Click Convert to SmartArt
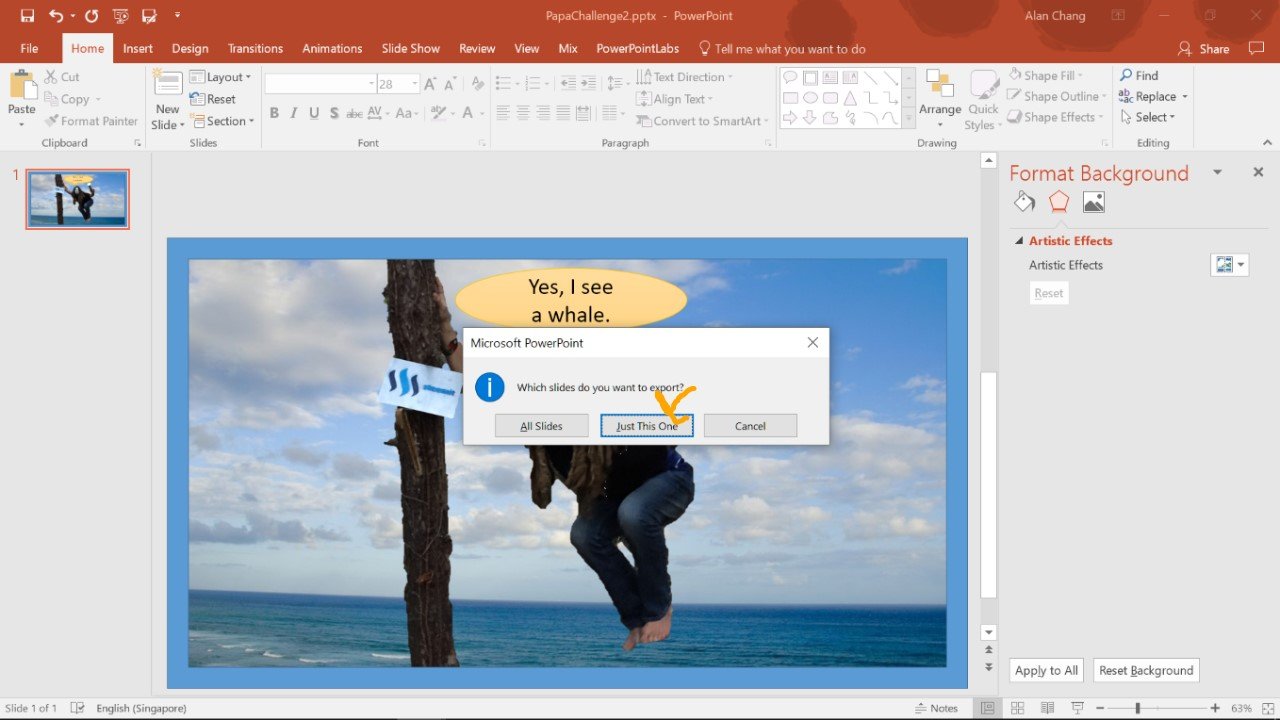1280x720 pixels. coord(702,121)
